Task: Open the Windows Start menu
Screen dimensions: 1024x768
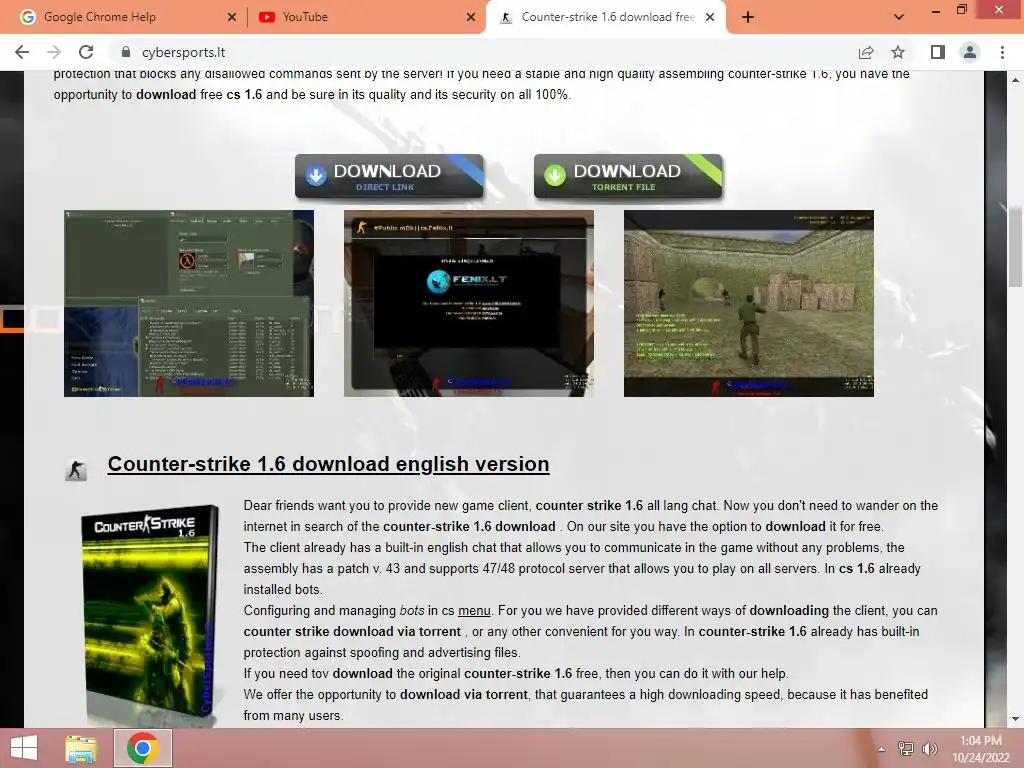Action: (24, 748)
